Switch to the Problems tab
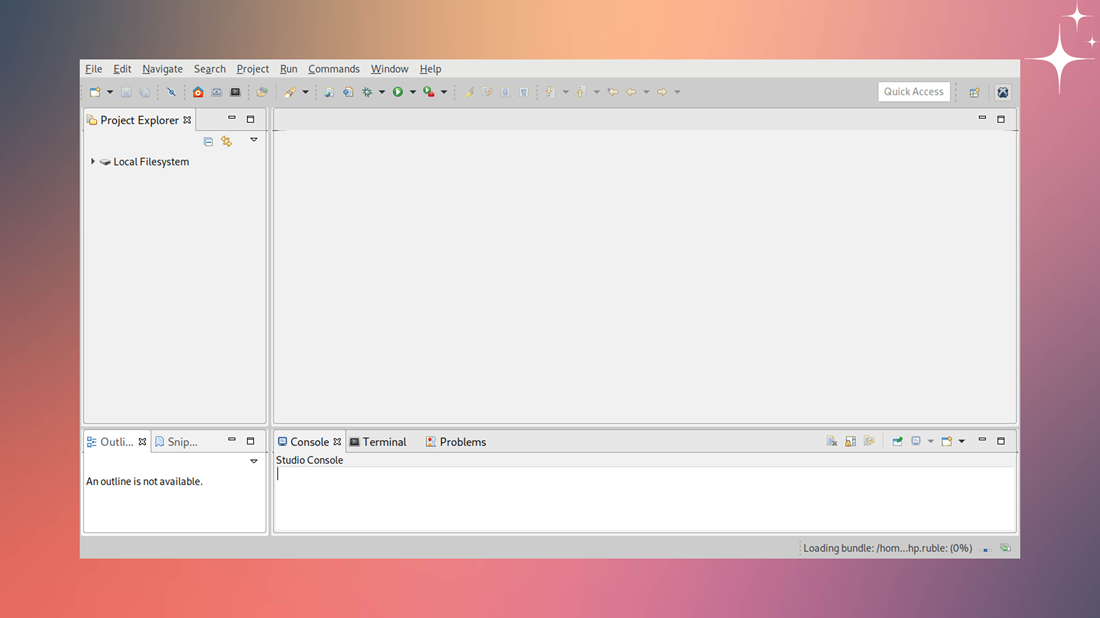Screen dimensions: 1100x618 click(456, 442)
